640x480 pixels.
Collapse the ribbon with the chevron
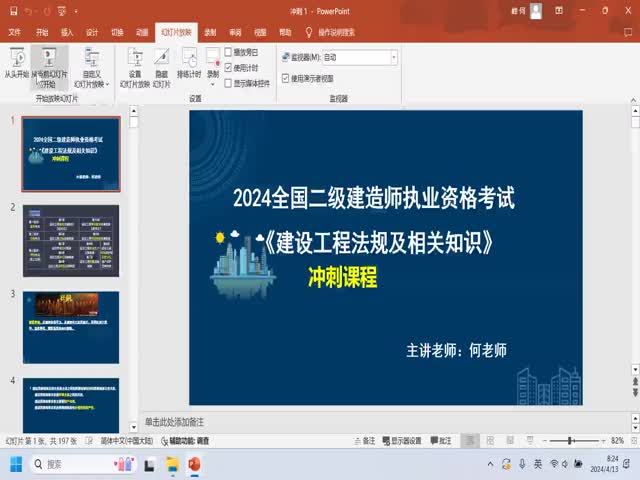point(633,100)
